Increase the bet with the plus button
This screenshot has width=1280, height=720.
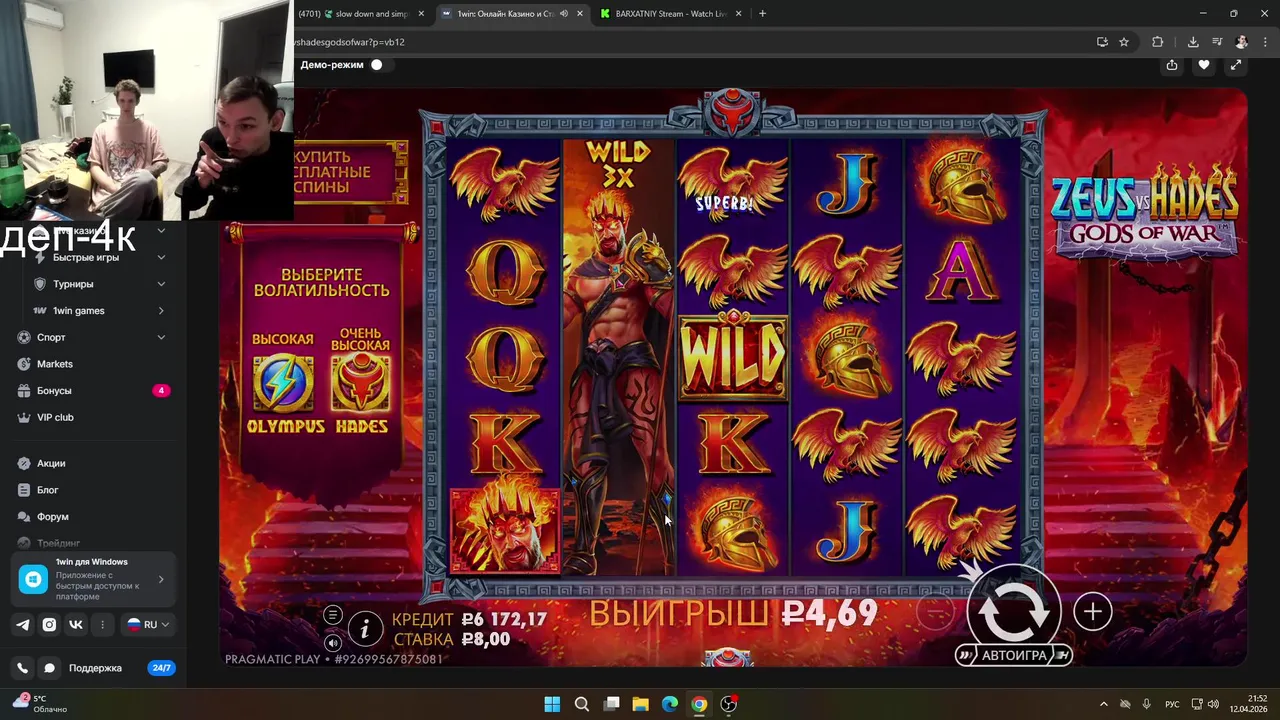tap(1093, 612)
